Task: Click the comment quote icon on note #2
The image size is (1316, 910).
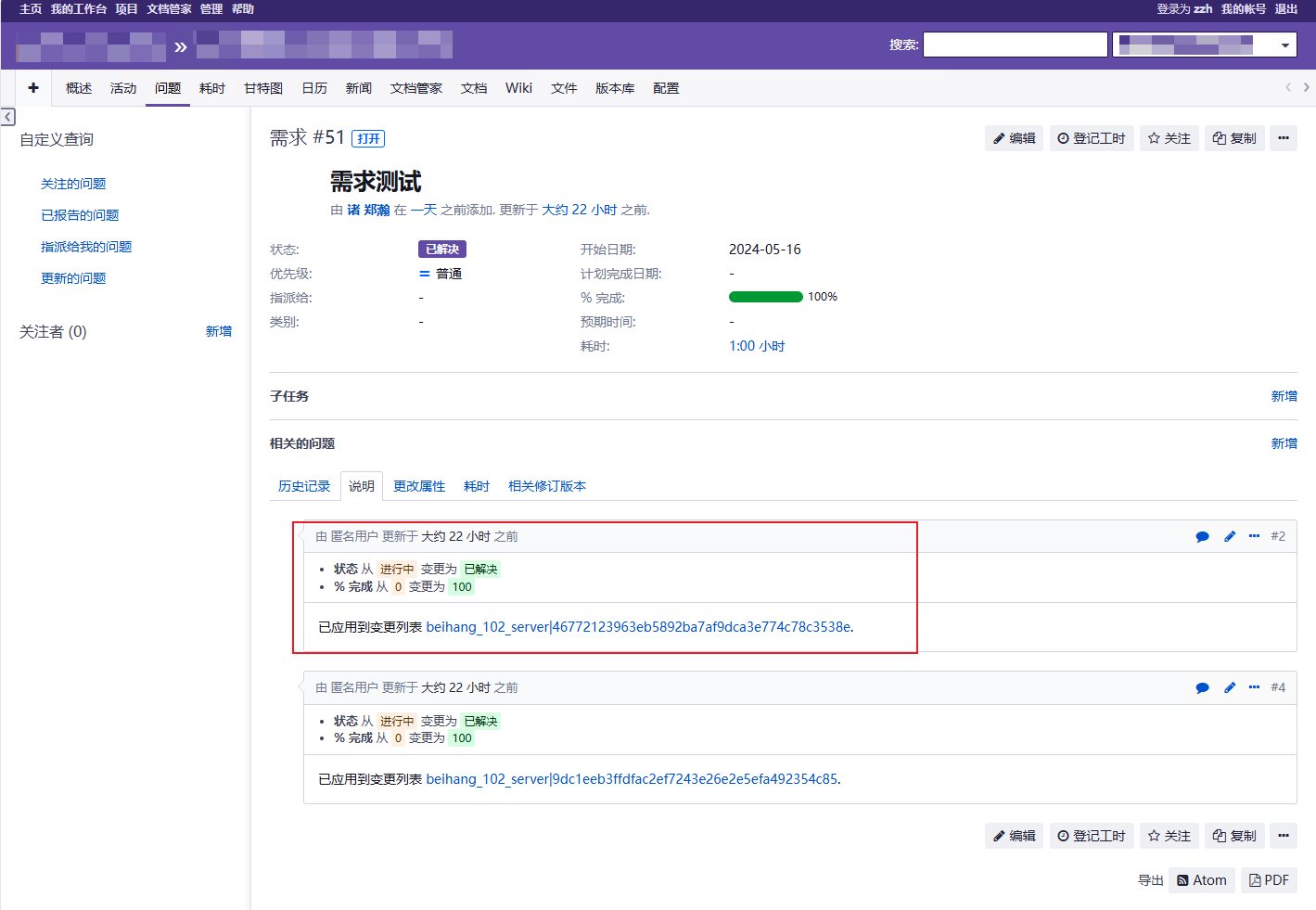Action: point(1202,536)
